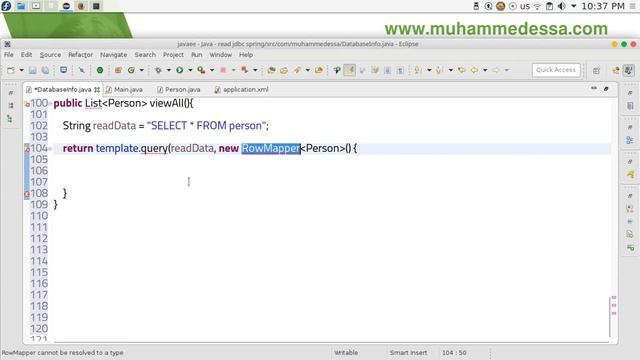Click the "SELECT * FROM person" string
The width and height of the screenshot is (640, 360).
click(206, 126)
